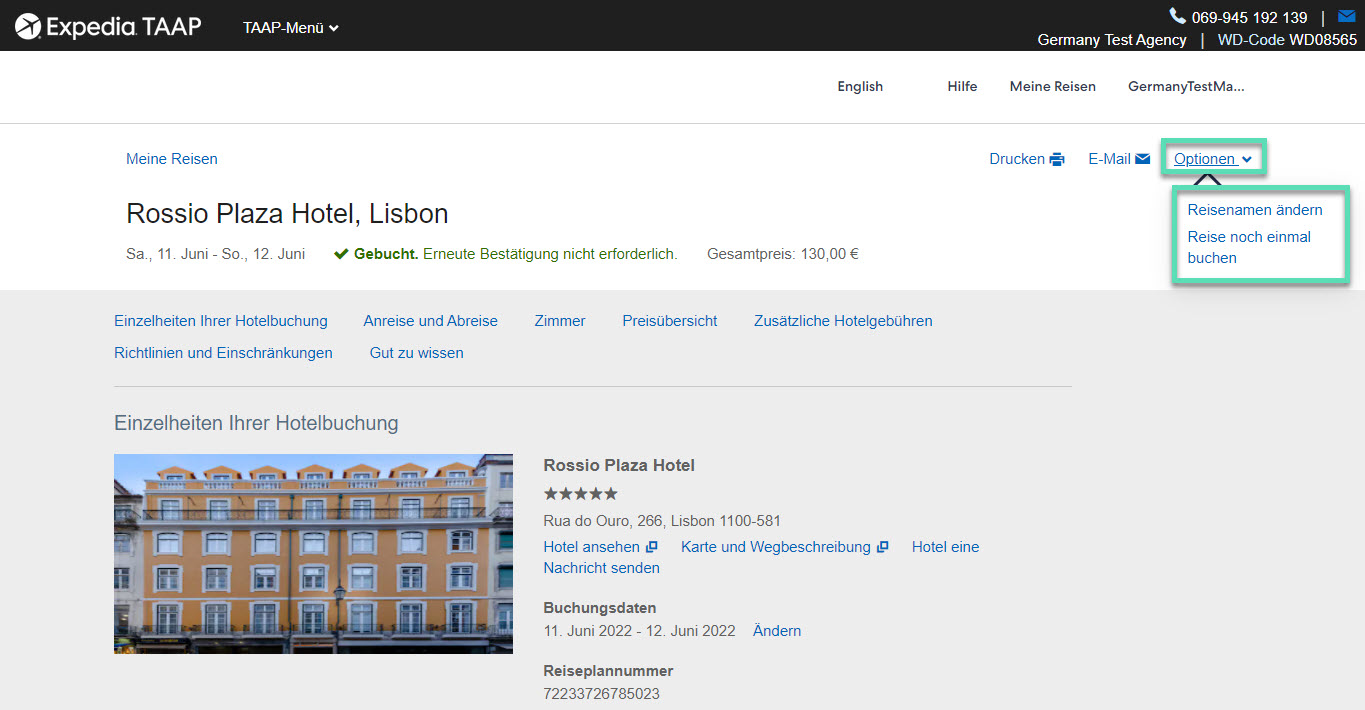Open the Hotel ansehen link

click(600, 547)
